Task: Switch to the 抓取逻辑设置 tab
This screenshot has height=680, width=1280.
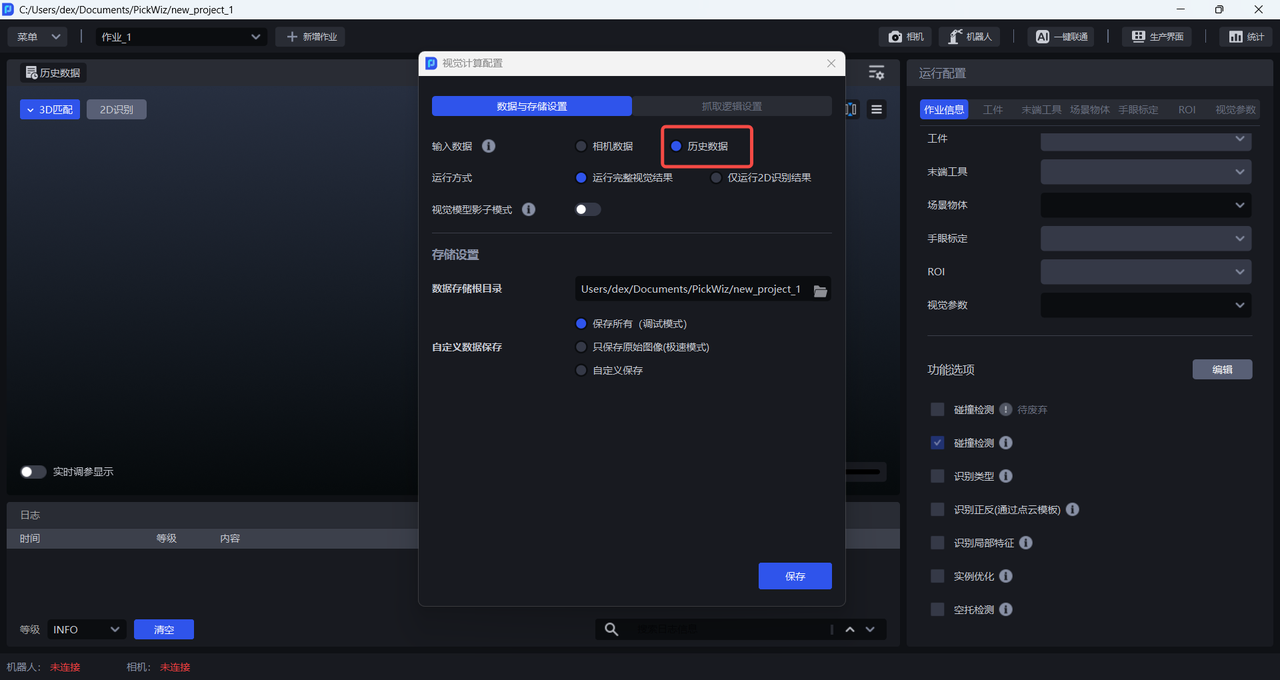Action: point(731,106)
